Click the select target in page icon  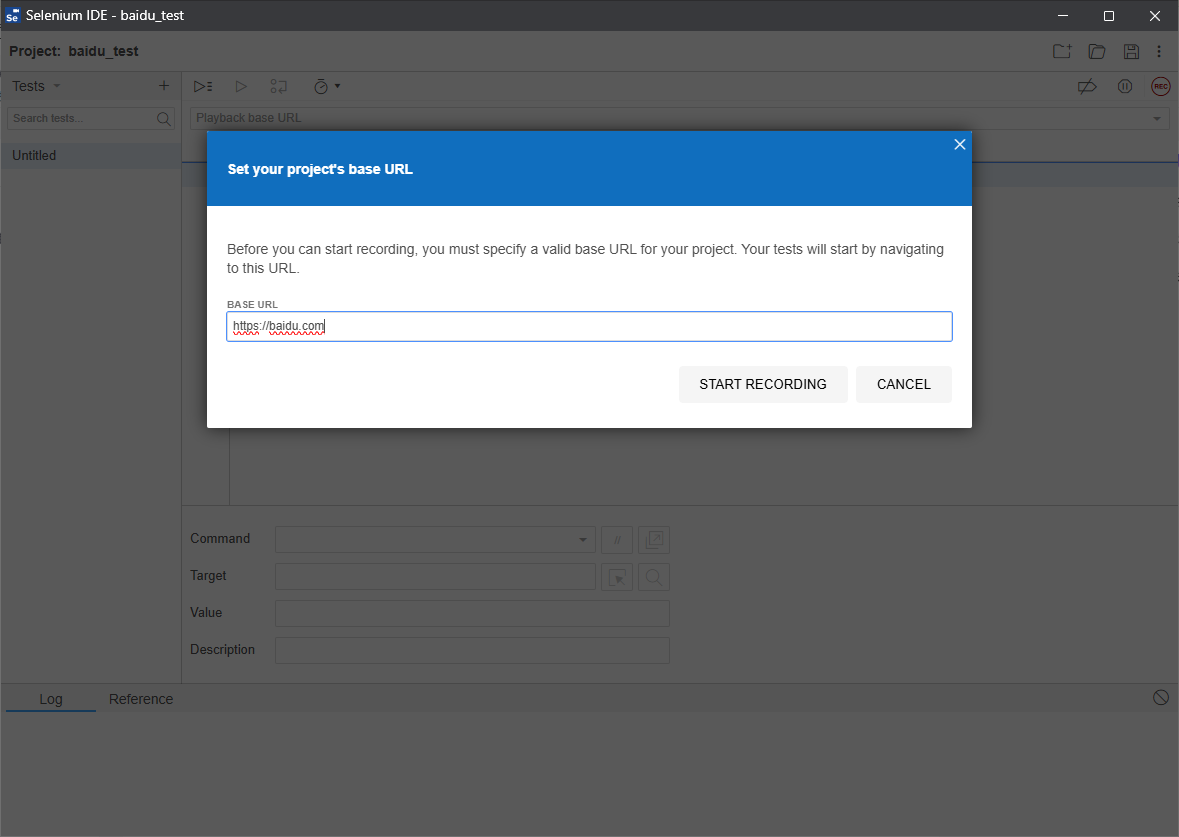[617, 577]
